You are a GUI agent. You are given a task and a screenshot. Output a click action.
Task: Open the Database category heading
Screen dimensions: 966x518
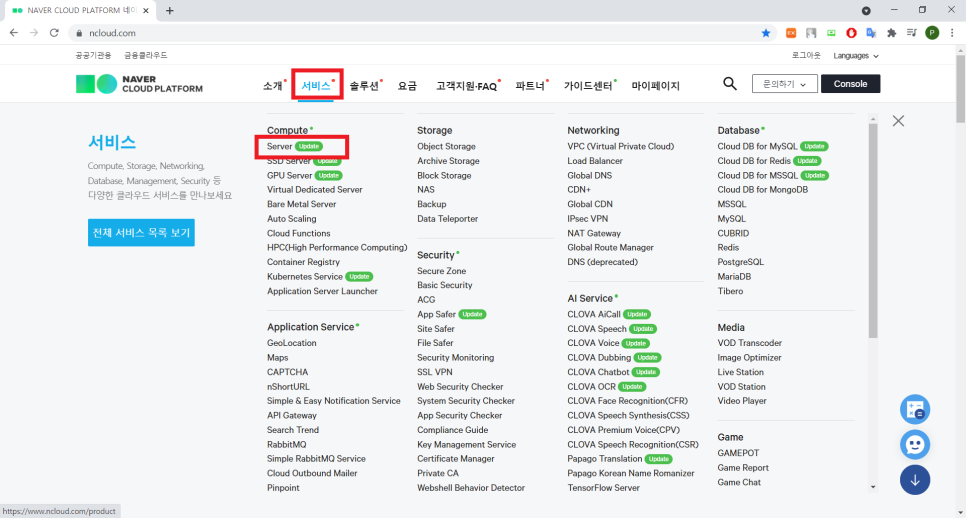(738, 131)
